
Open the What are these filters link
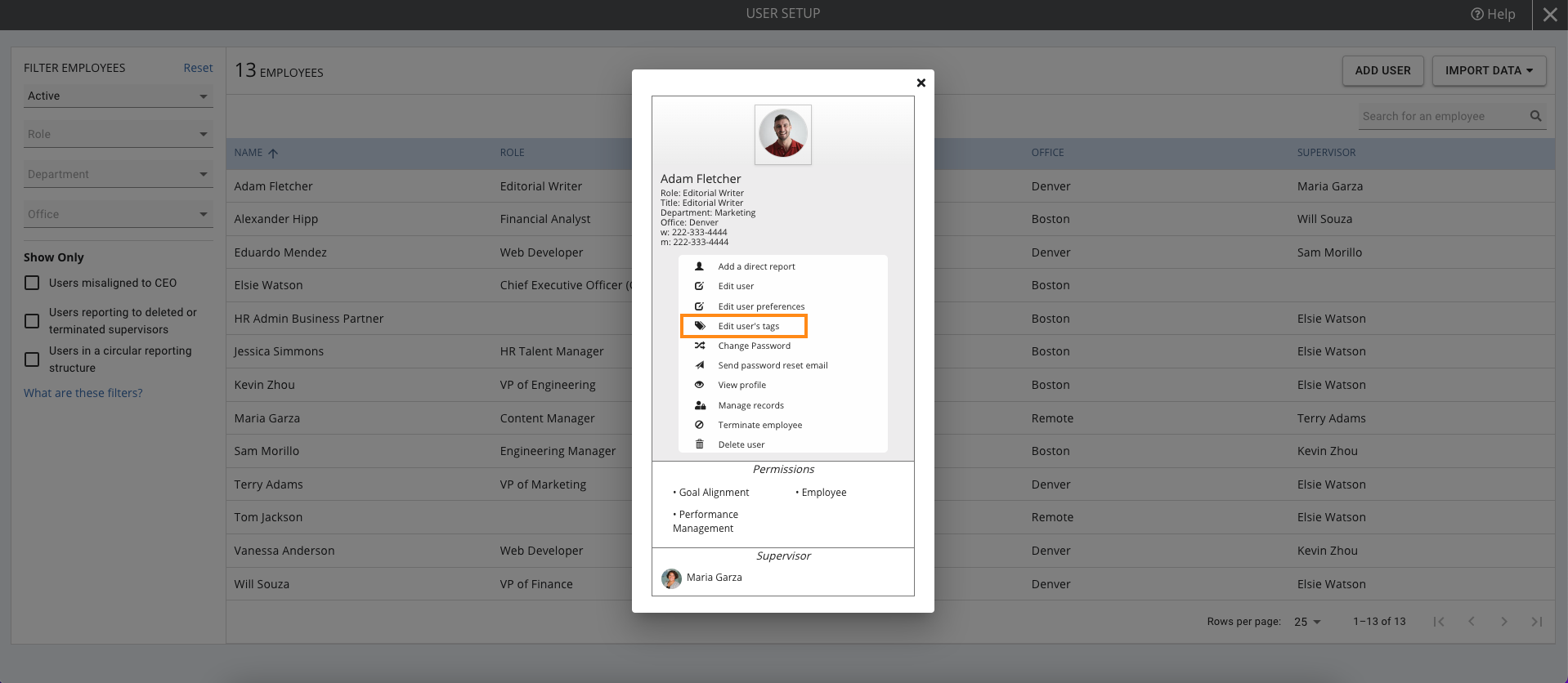[83, 393]
